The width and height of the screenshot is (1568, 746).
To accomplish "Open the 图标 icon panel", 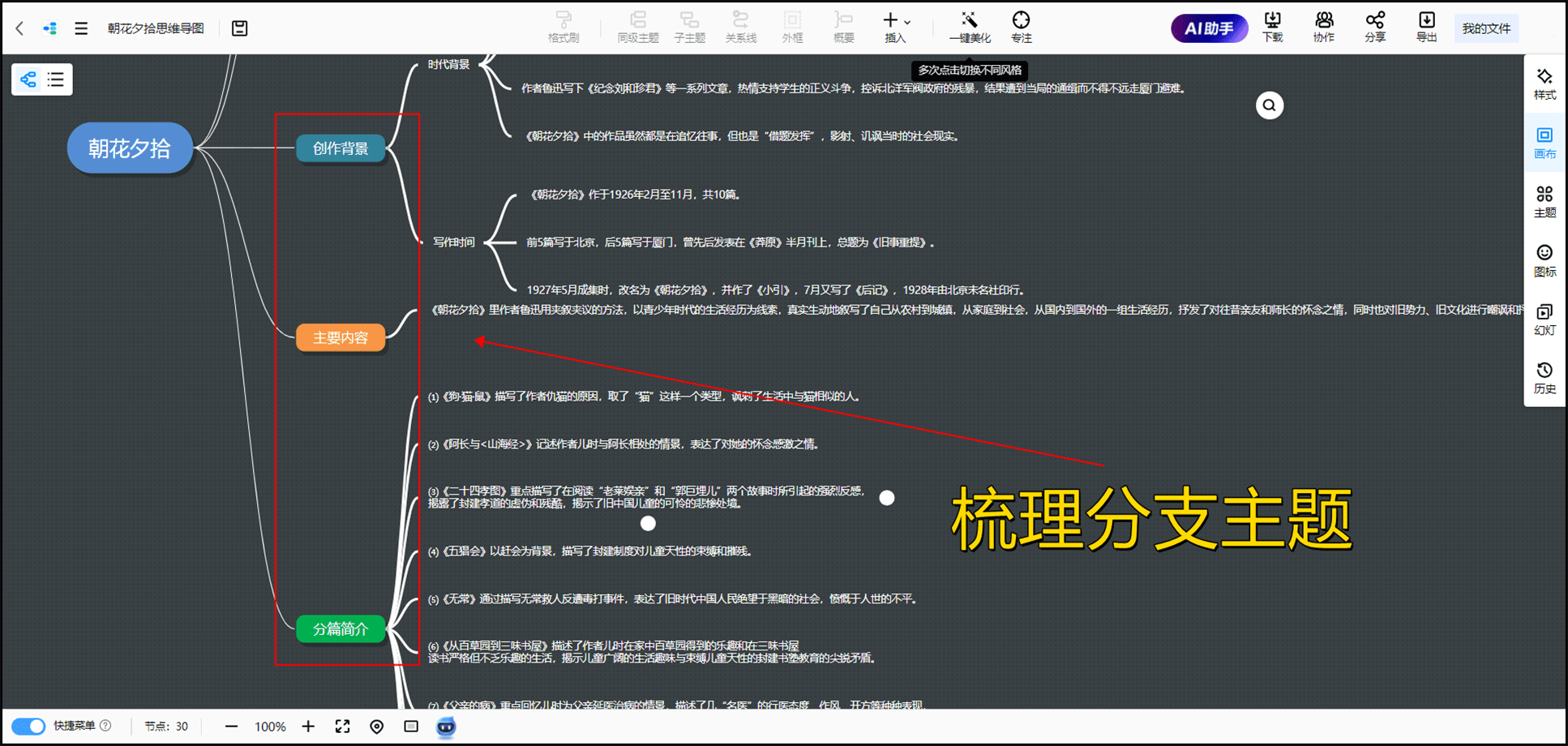I will [x=1544, y=260].
